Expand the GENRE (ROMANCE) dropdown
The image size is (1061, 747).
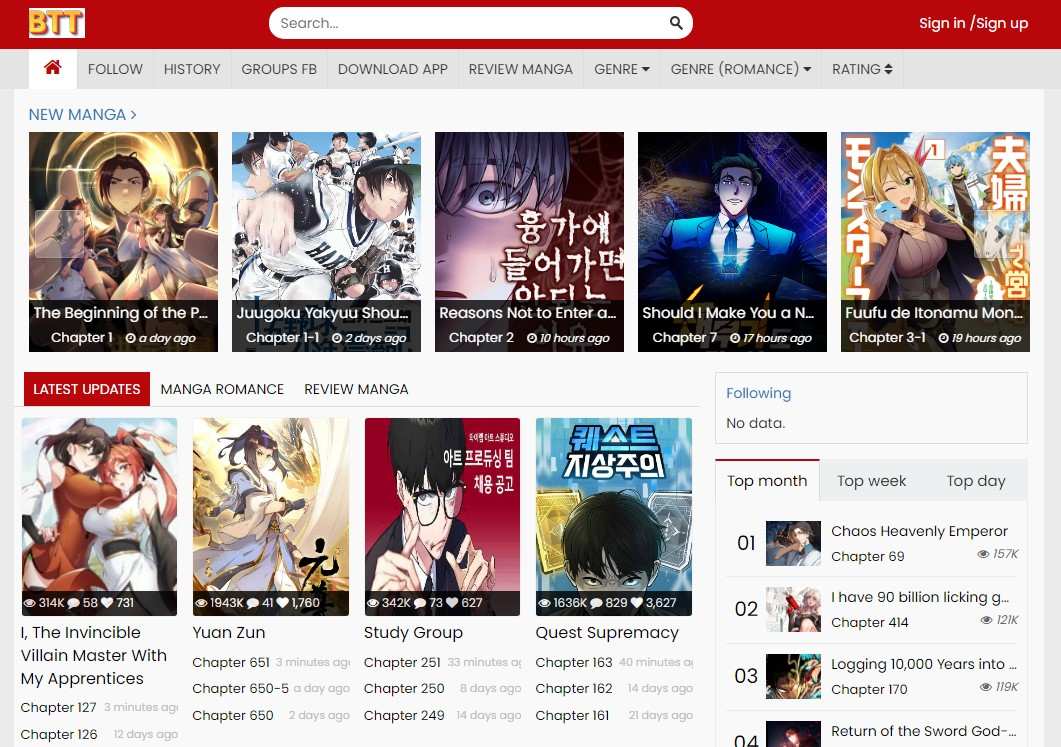click(x=740, y=69)
